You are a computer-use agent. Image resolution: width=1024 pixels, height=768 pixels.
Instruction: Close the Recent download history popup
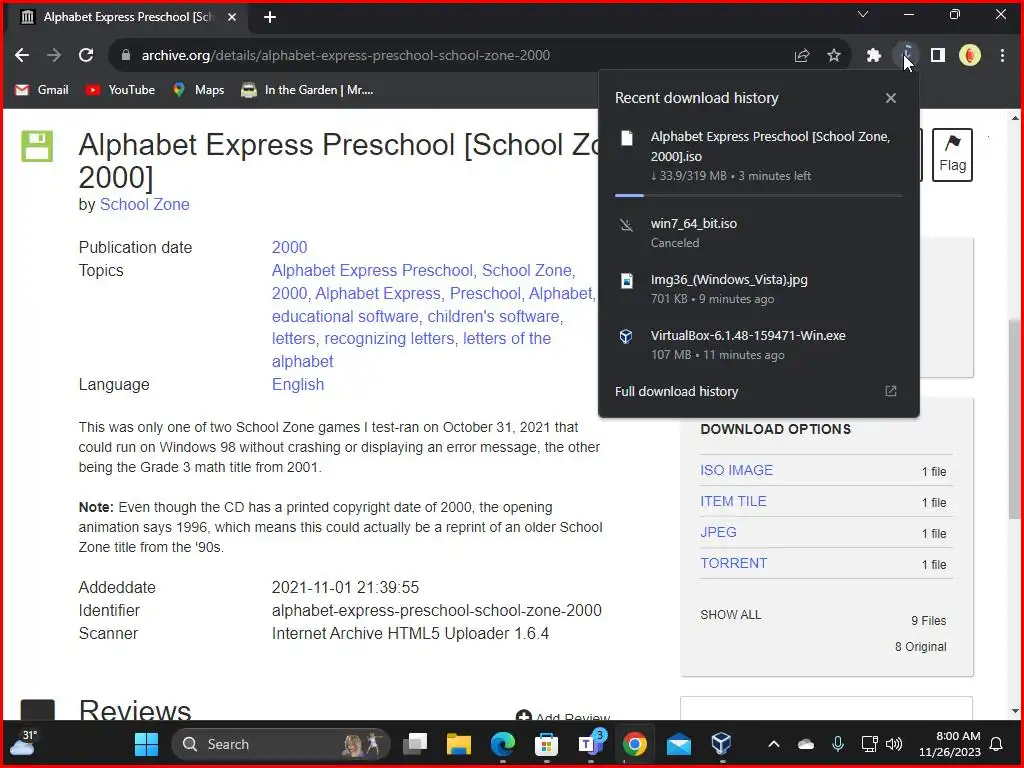tap(891, 98)
